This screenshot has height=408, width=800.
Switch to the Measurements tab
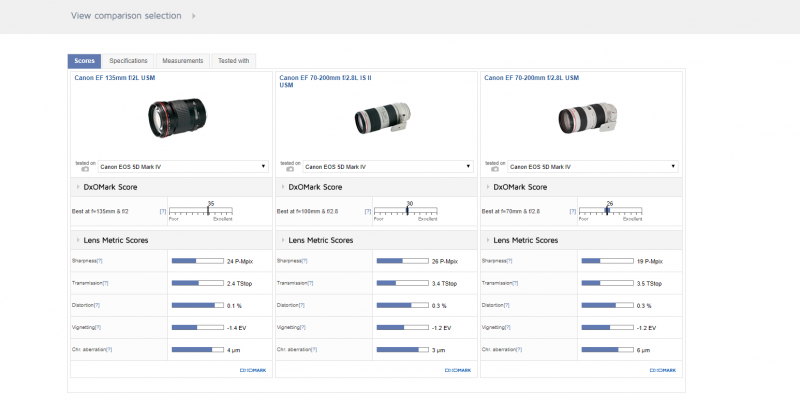tap(182, 61)
